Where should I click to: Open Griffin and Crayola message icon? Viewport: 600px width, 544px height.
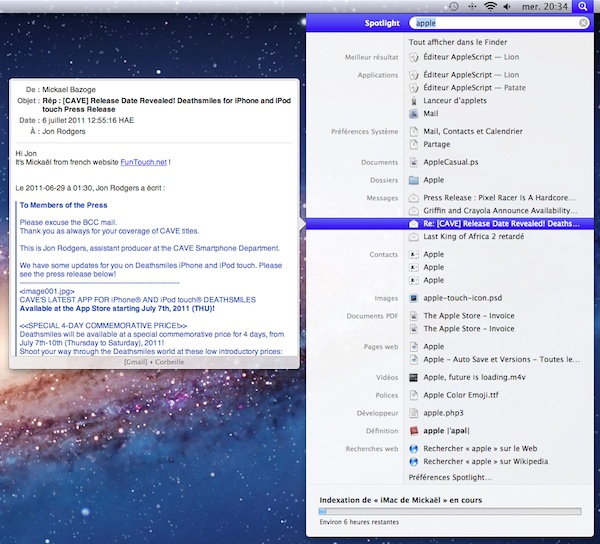[414, 211]
